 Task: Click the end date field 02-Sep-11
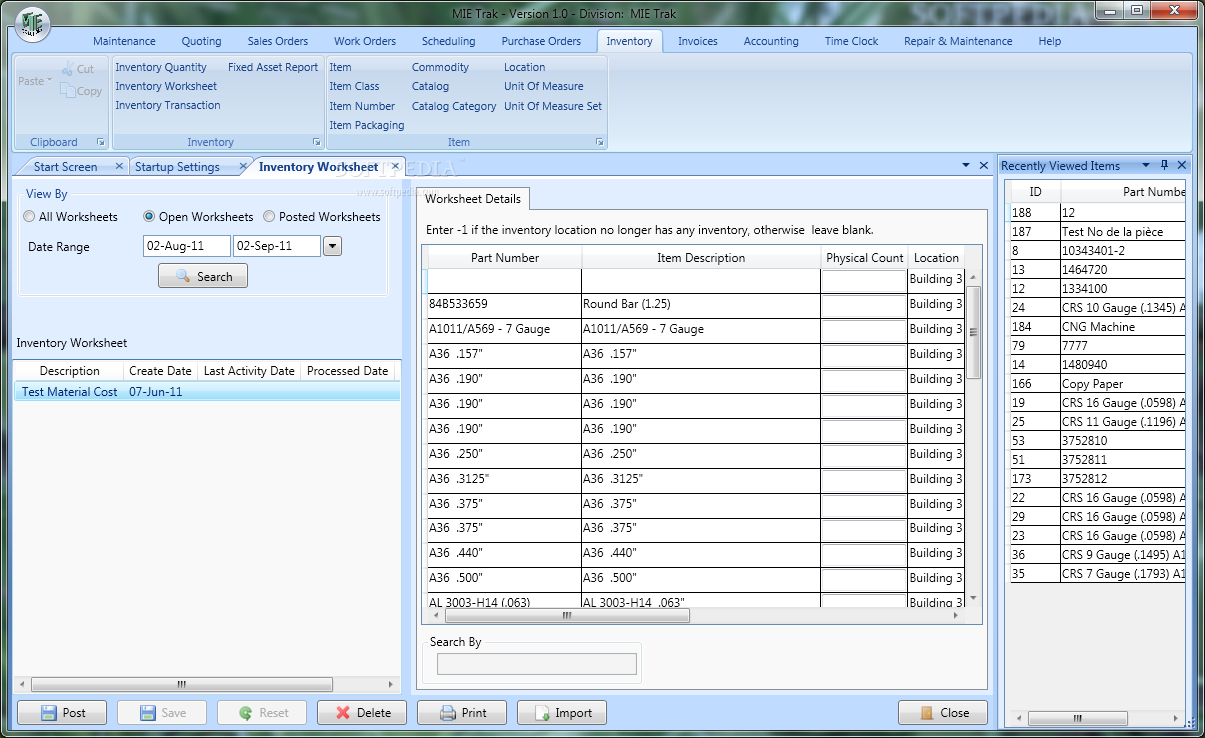277,246
